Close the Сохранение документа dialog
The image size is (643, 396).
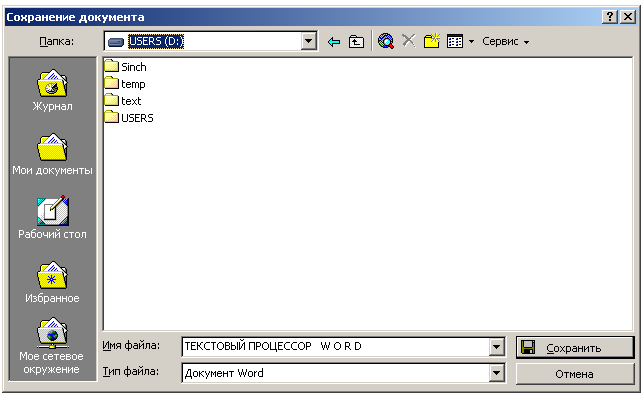[628, 17]
